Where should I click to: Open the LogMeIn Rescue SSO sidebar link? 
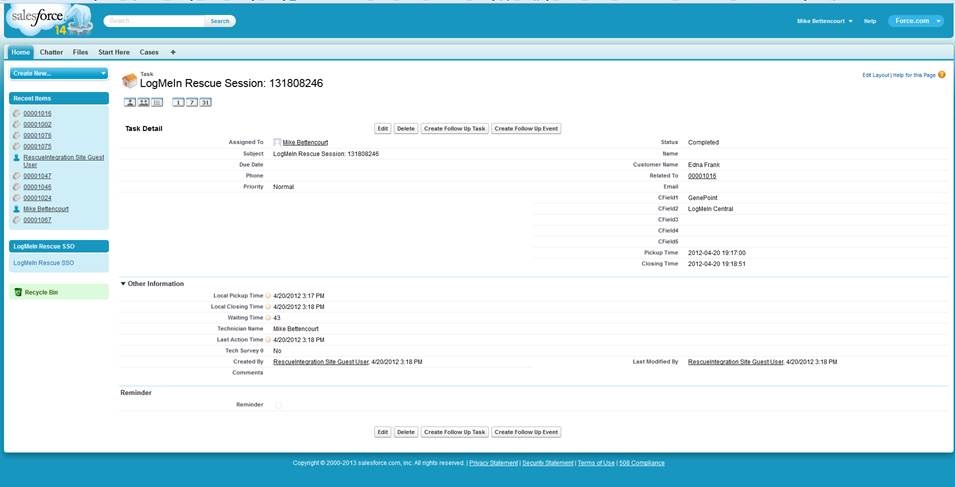tap(44, 263)
